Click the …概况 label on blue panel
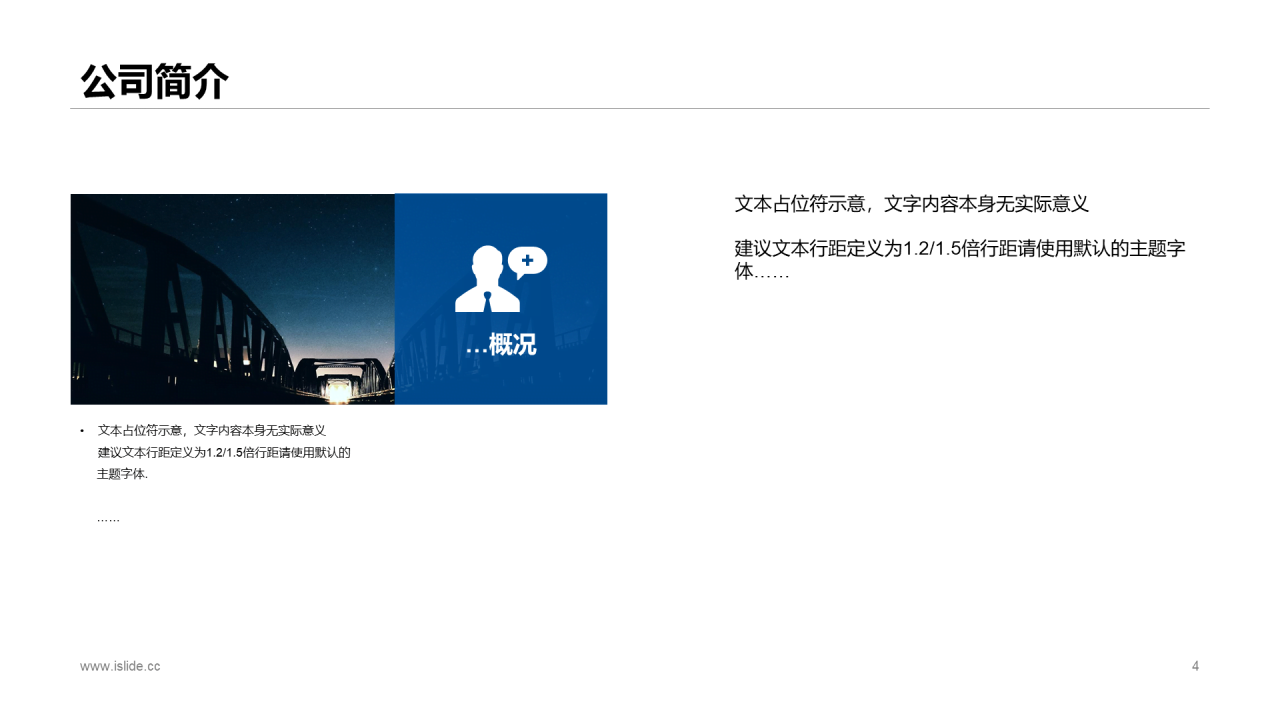This screenshot has height=720, width=1280. (501, 345)
